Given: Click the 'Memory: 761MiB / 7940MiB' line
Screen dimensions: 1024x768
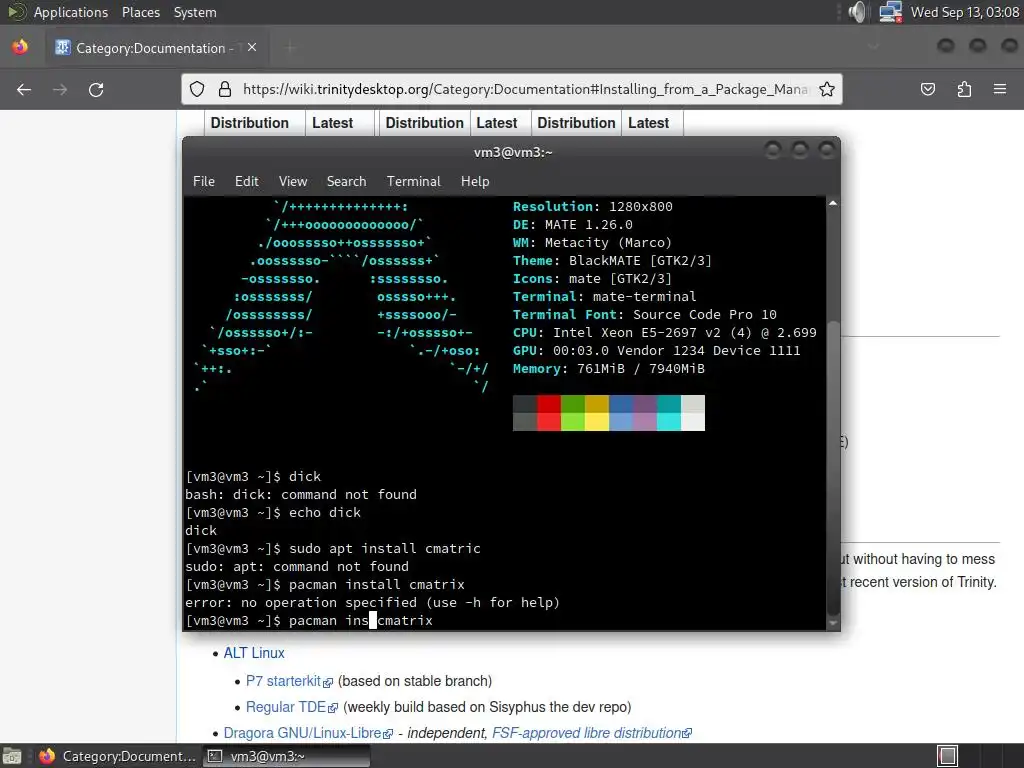Looking at the screenshot, I should [609, 368].
